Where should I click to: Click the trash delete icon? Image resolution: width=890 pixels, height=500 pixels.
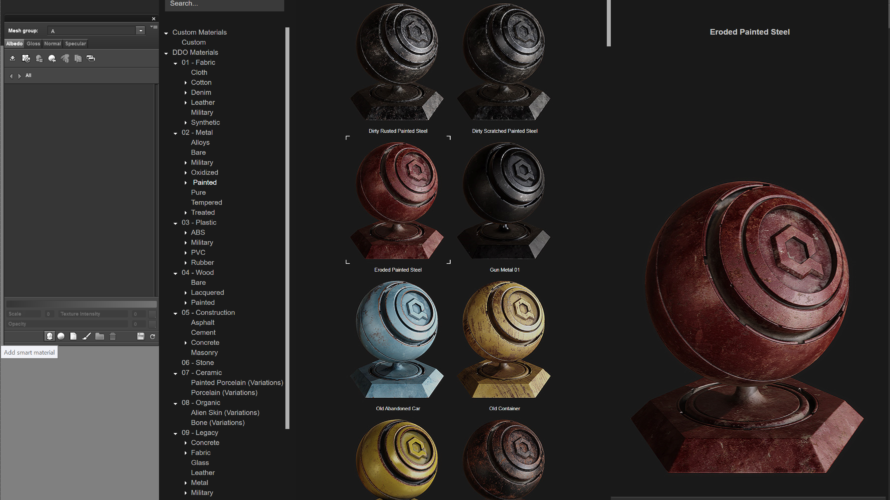tap(112, 337)
